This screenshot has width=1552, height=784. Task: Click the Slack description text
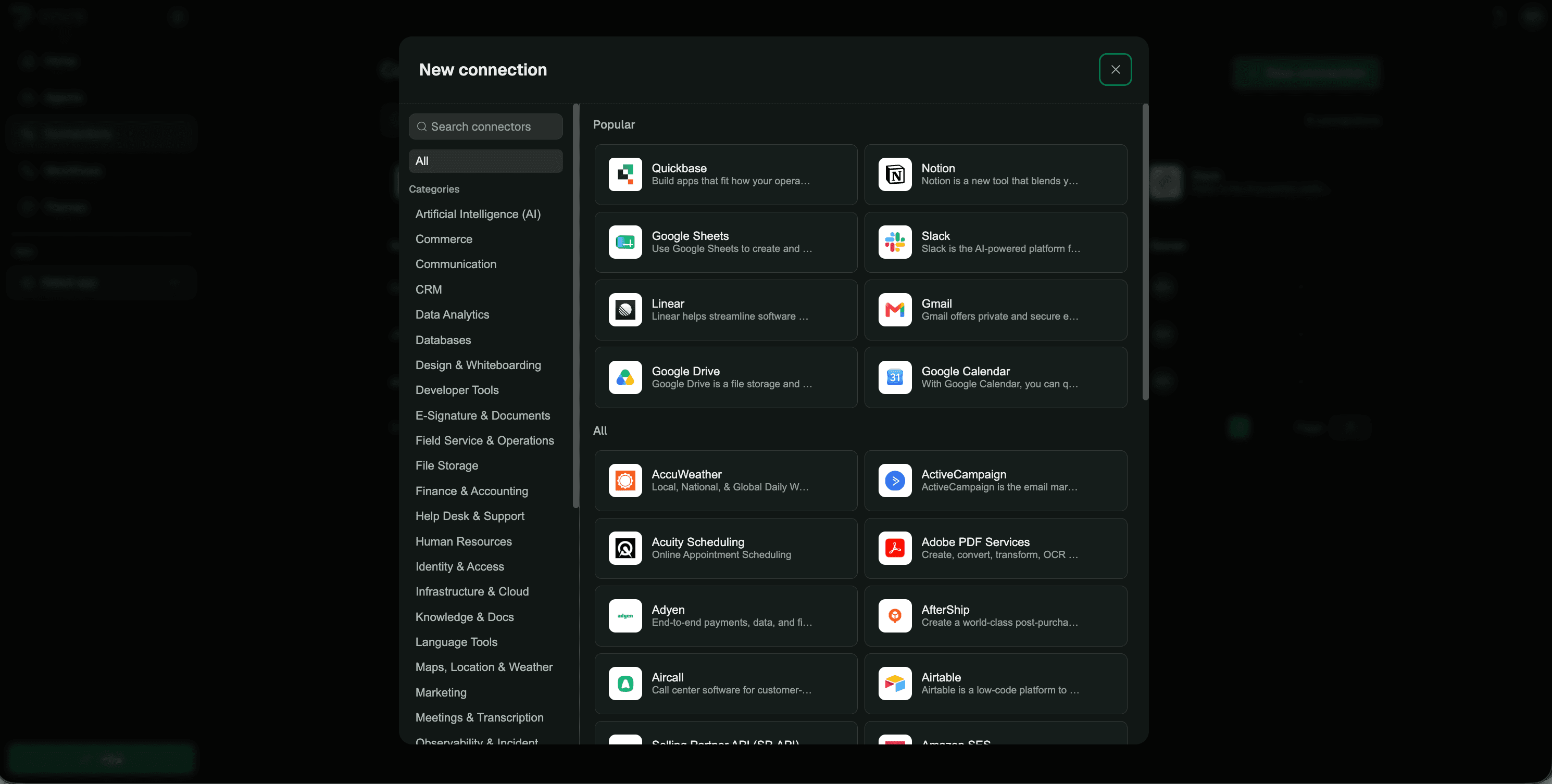[x=1000, y=249]
